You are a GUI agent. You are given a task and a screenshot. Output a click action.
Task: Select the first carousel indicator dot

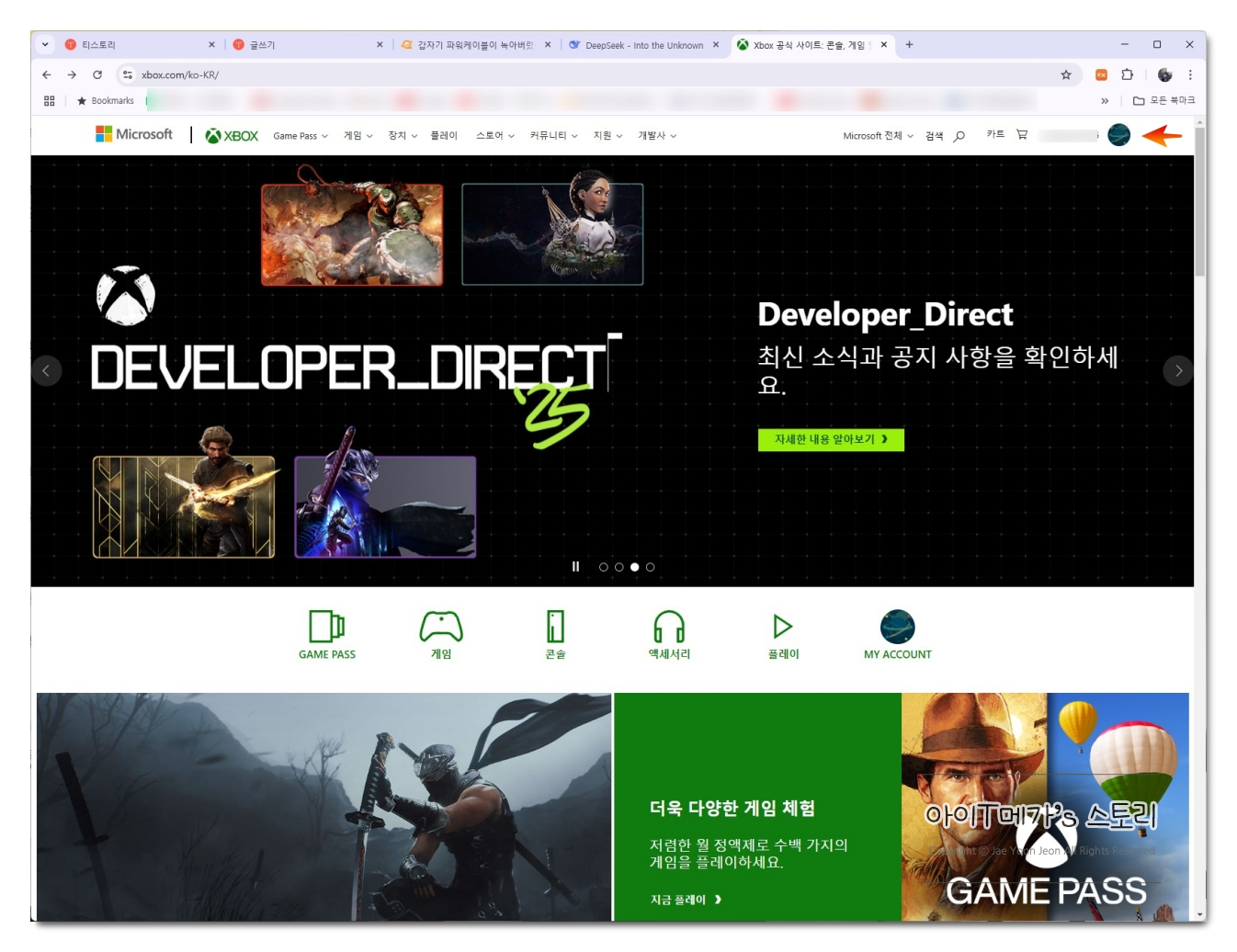pos(604,567)
